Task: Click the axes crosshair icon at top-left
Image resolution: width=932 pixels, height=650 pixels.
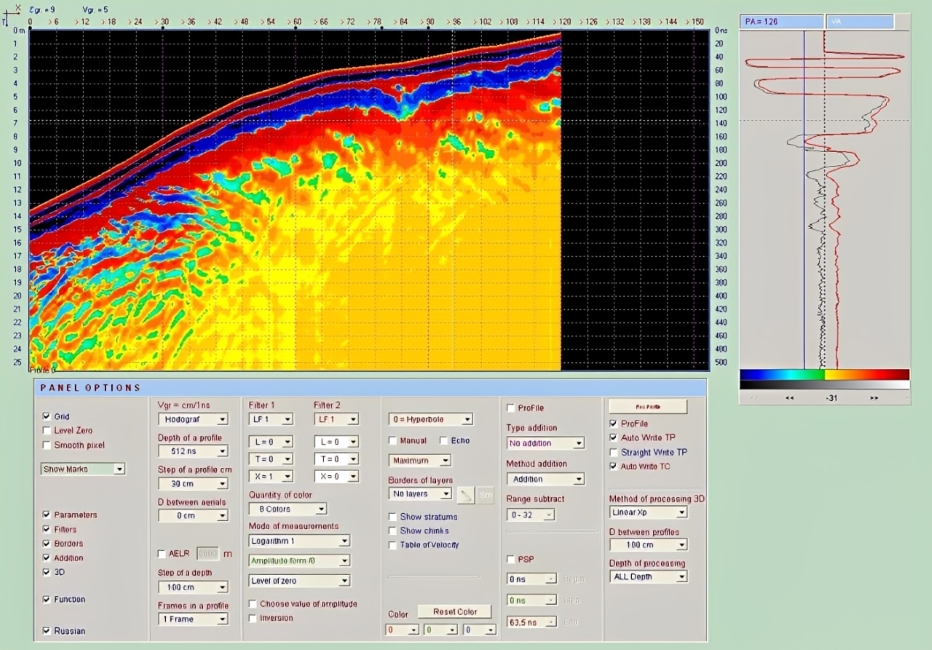Action: 10,14
